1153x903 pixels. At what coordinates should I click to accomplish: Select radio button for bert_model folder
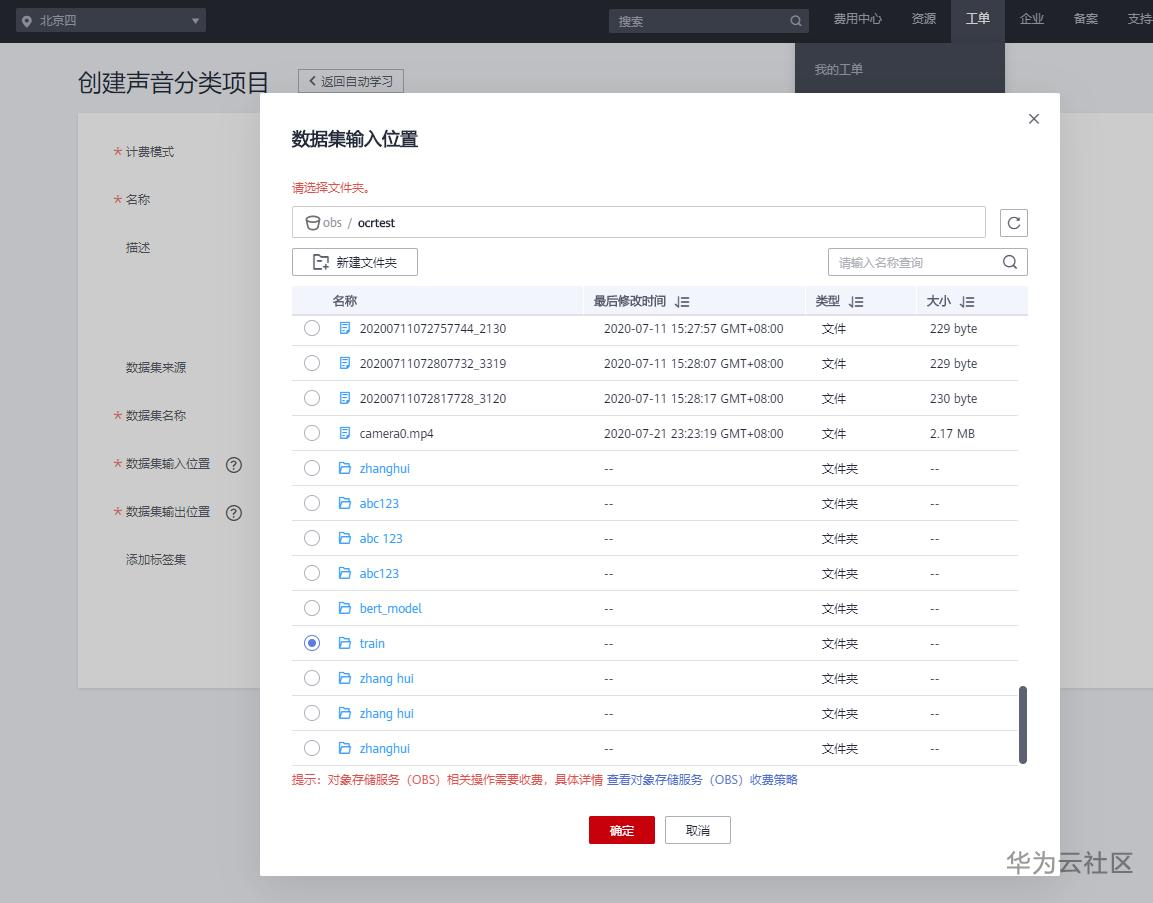coord(312,608)
